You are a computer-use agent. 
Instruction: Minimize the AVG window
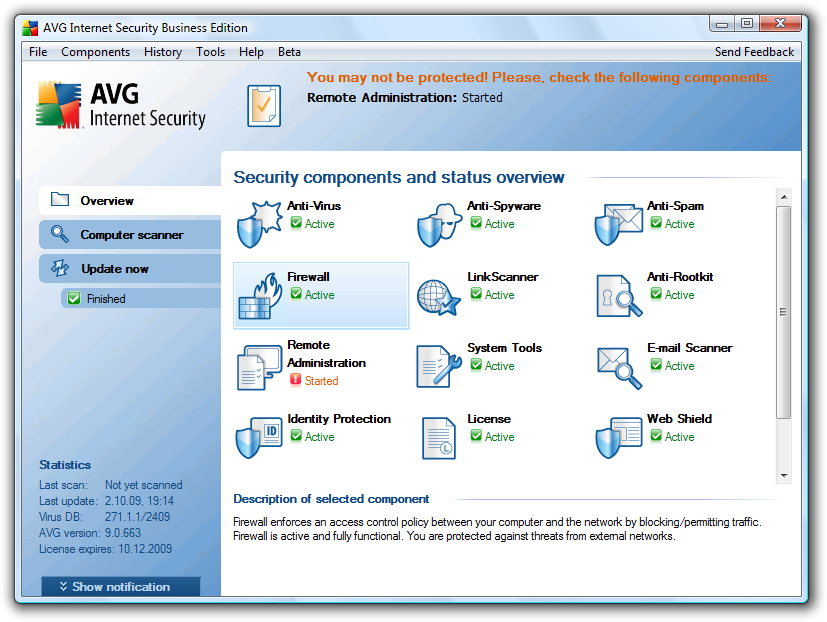[x=722, y=24]
